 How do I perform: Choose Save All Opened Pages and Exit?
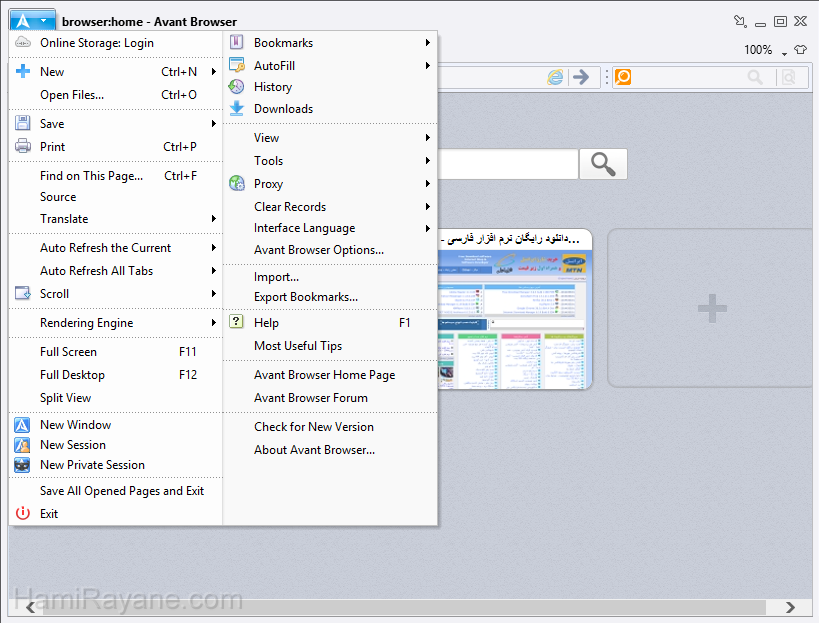pos(116,491)
